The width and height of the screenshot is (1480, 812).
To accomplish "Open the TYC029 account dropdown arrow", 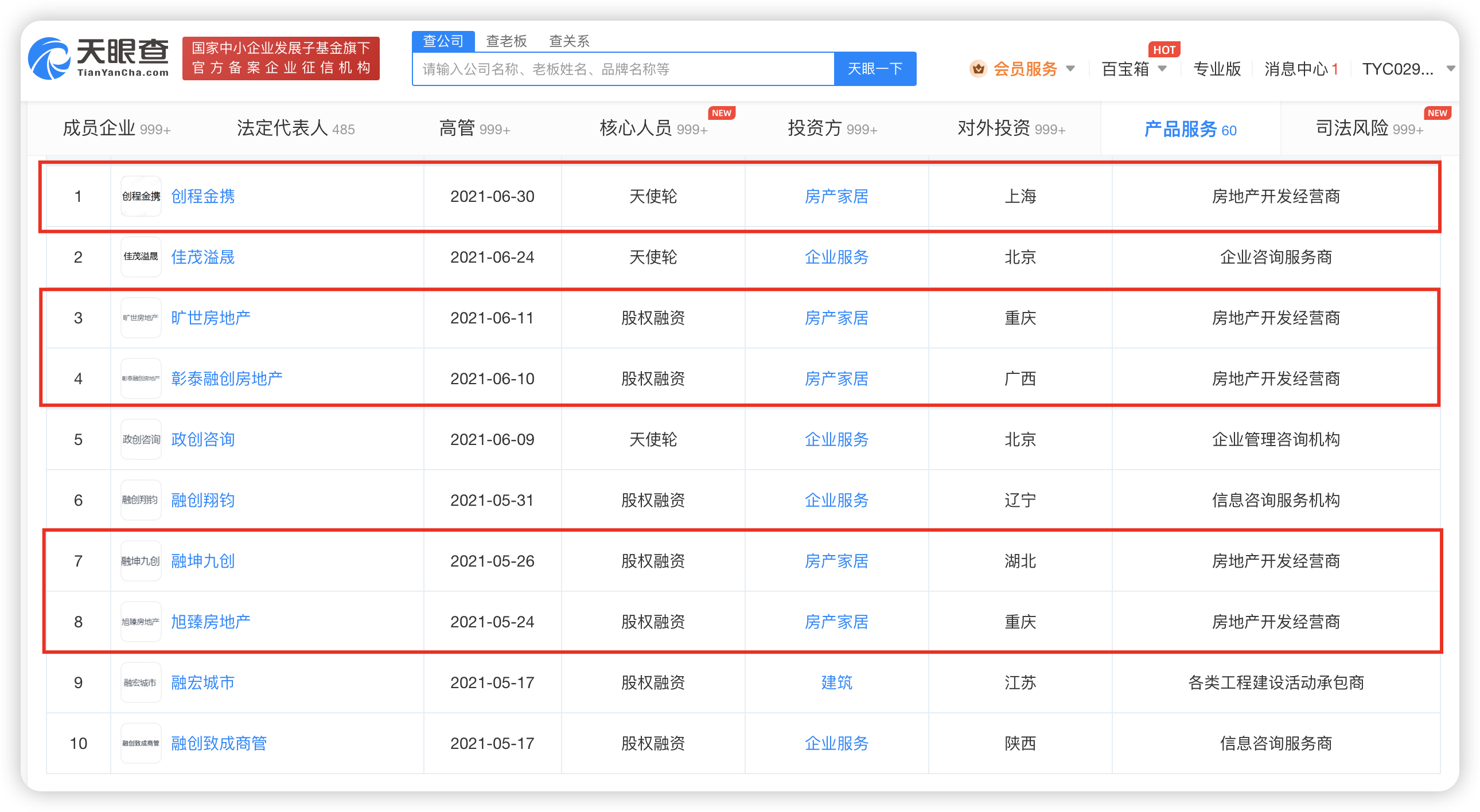I will tap(1451, 69).
